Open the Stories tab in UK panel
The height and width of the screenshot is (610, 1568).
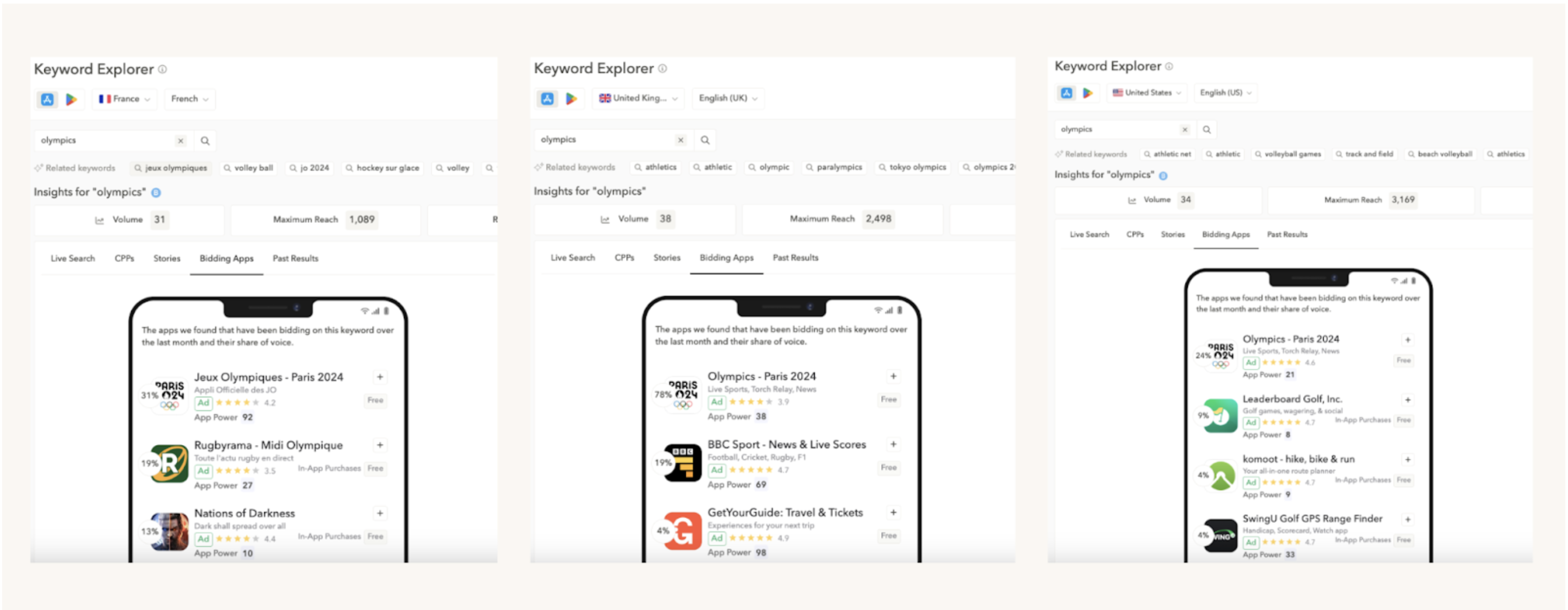pyautogui.click(x=667, y=258)
